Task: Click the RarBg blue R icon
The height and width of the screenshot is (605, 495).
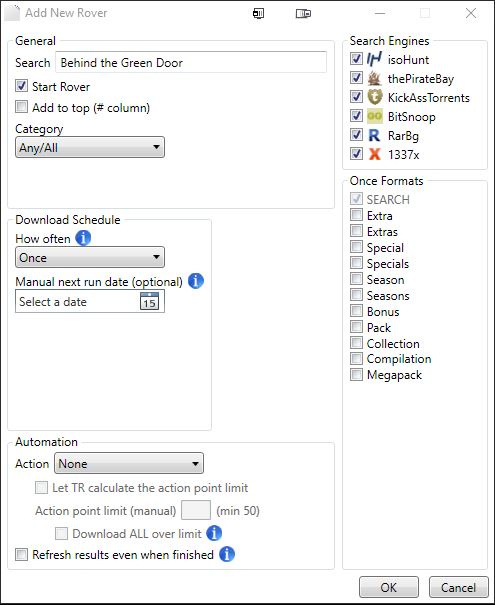Action: click(374, 135)
